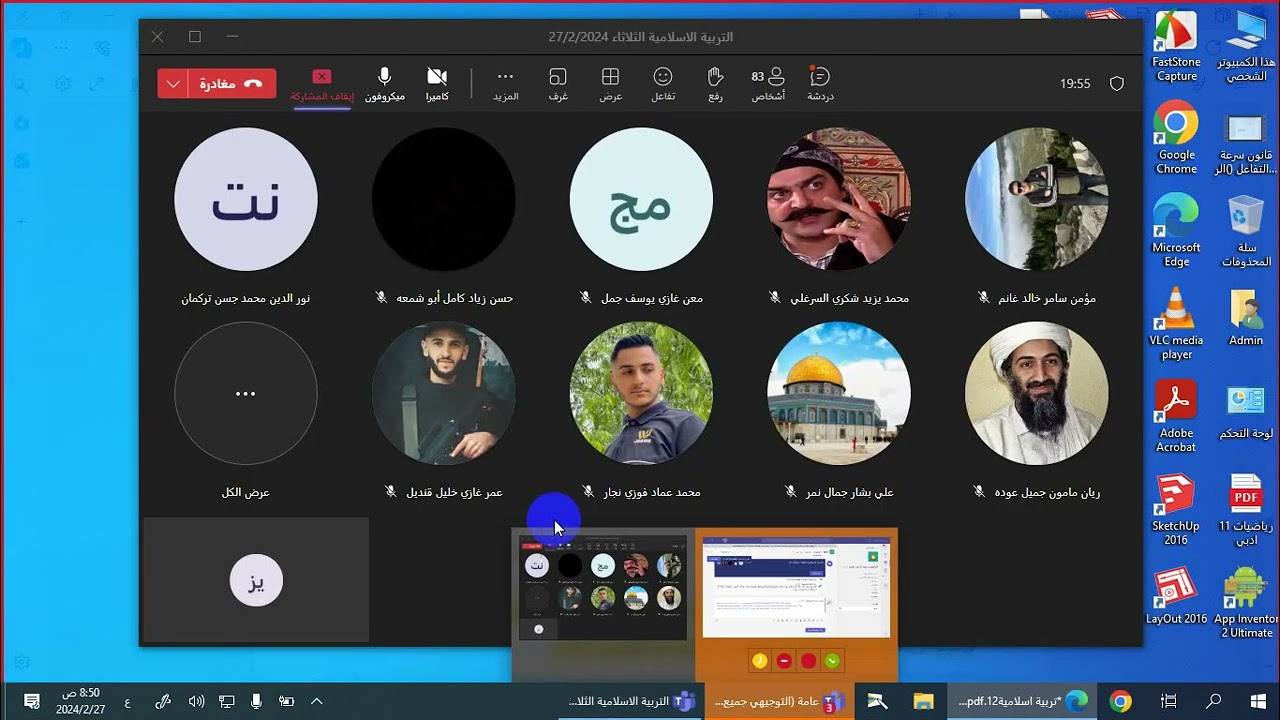Open the meeting chat (دردشة)
This screenshot has width=1280, height=720.
click(x=820, y=84)
